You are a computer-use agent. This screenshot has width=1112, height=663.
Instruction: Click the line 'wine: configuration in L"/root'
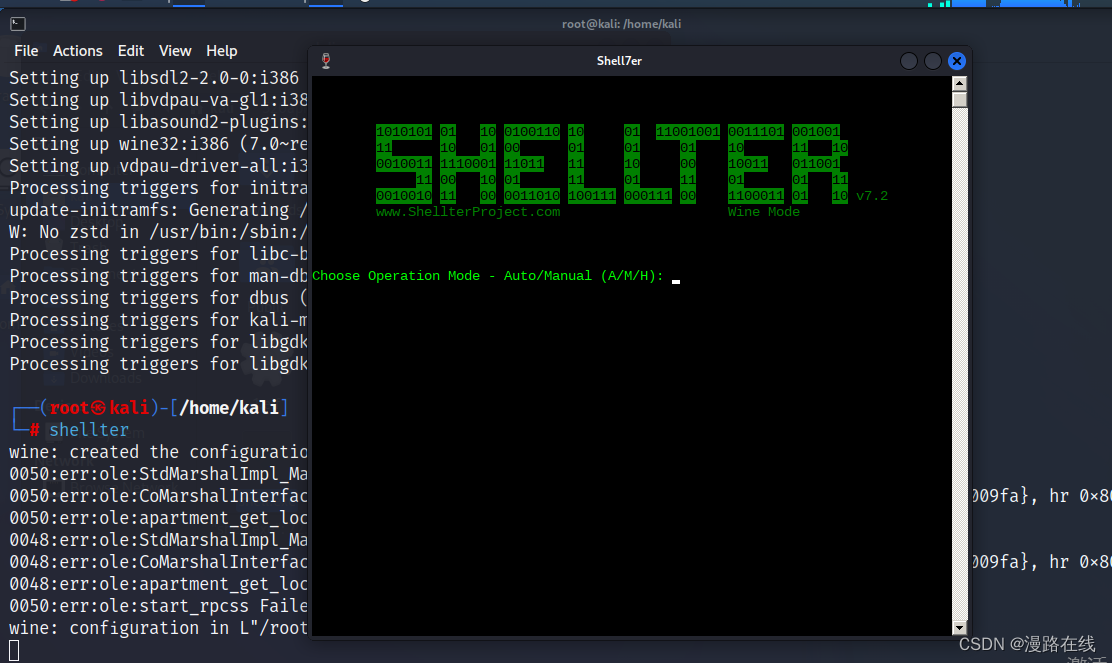[158, 628]
